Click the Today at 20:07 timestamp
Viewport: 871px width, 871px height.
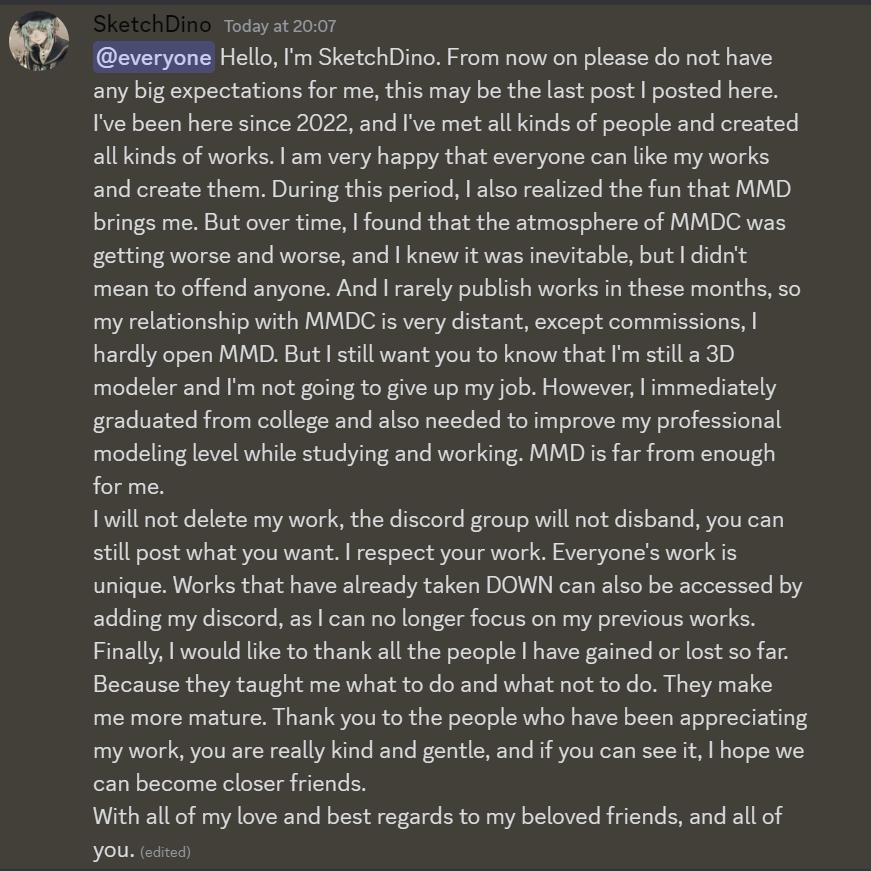click(x=280, y=26)
